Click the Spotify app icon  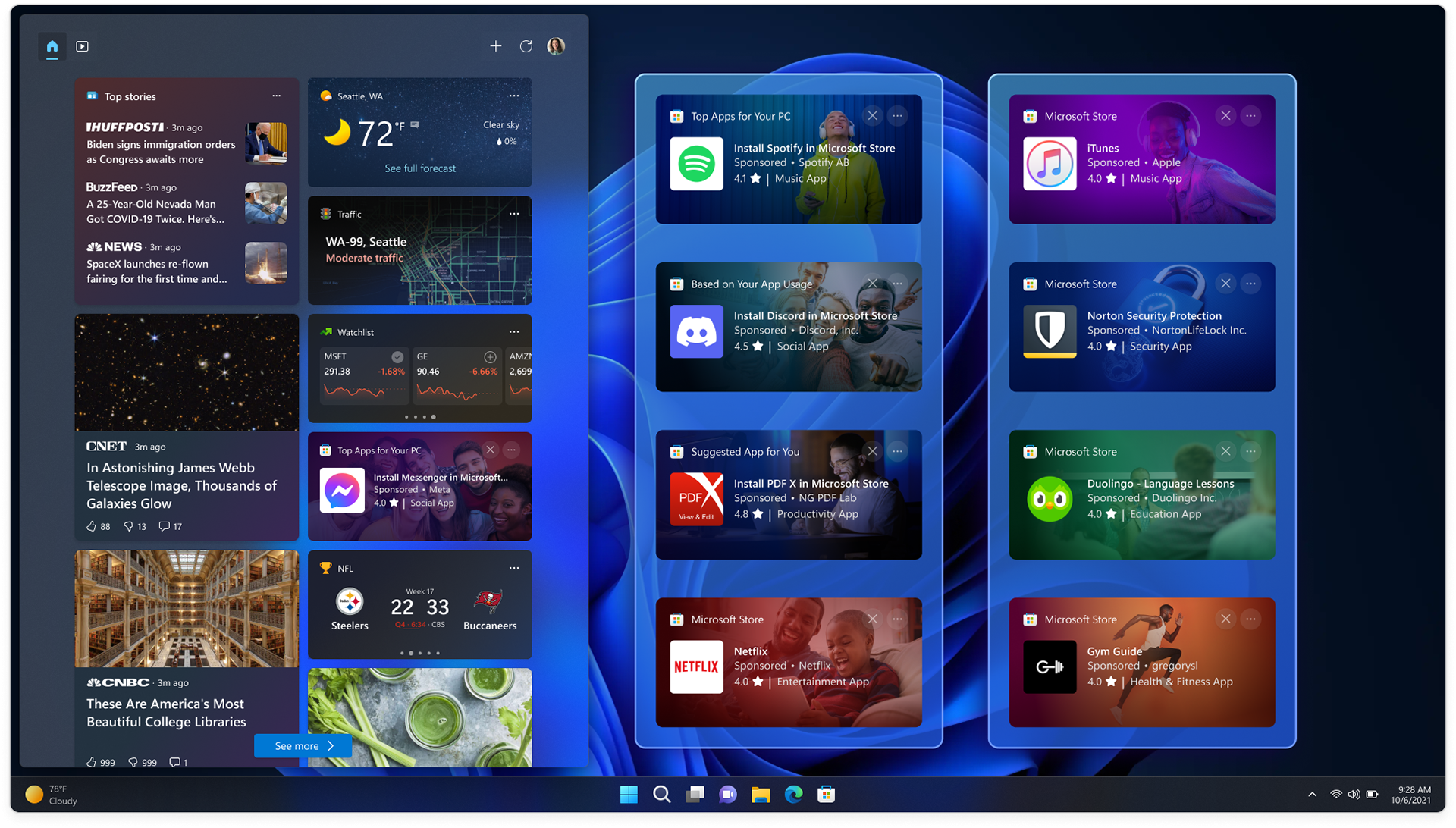(696, 164)
